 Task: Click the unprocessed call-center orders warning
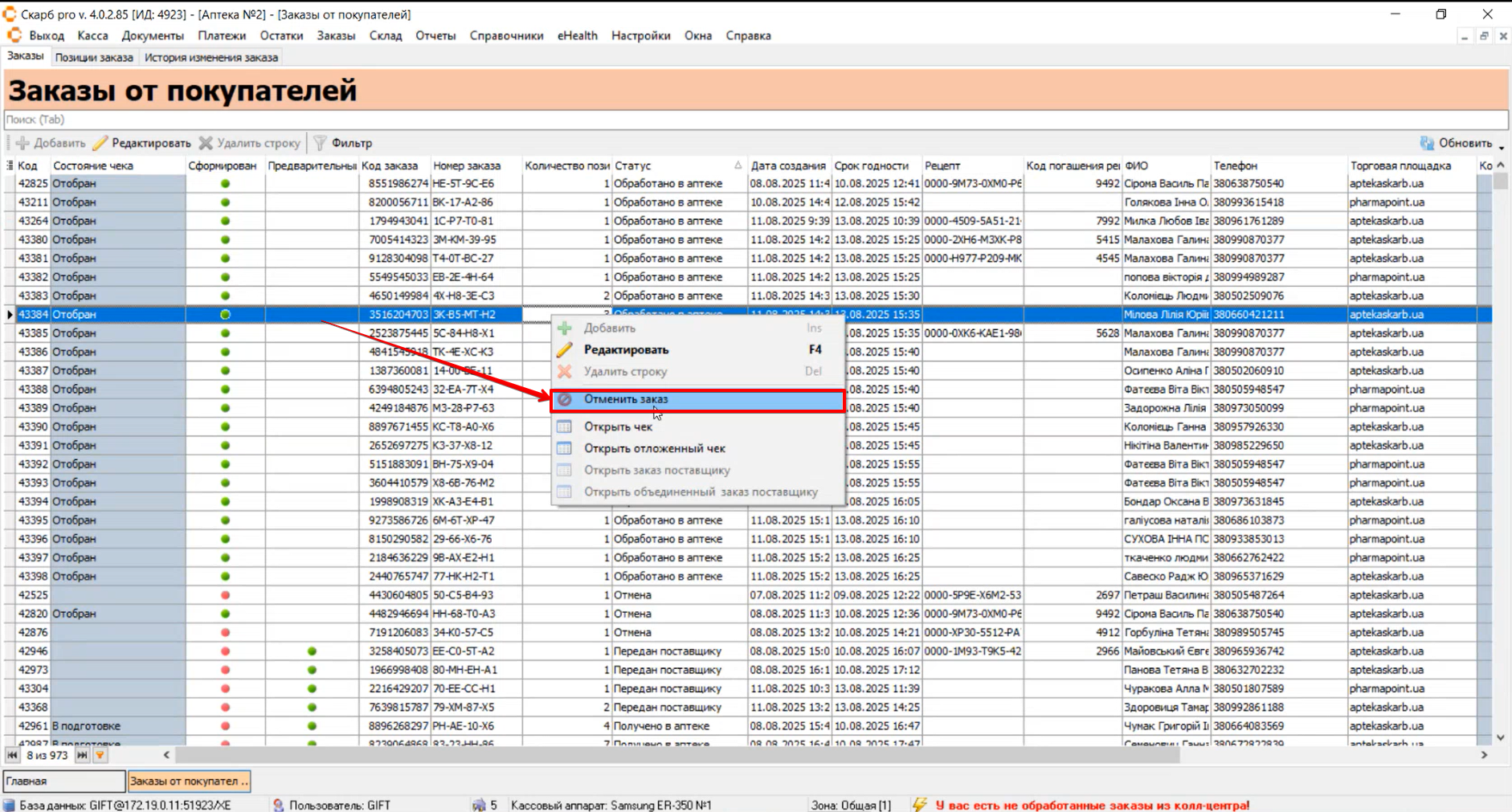click(1092, 805)
